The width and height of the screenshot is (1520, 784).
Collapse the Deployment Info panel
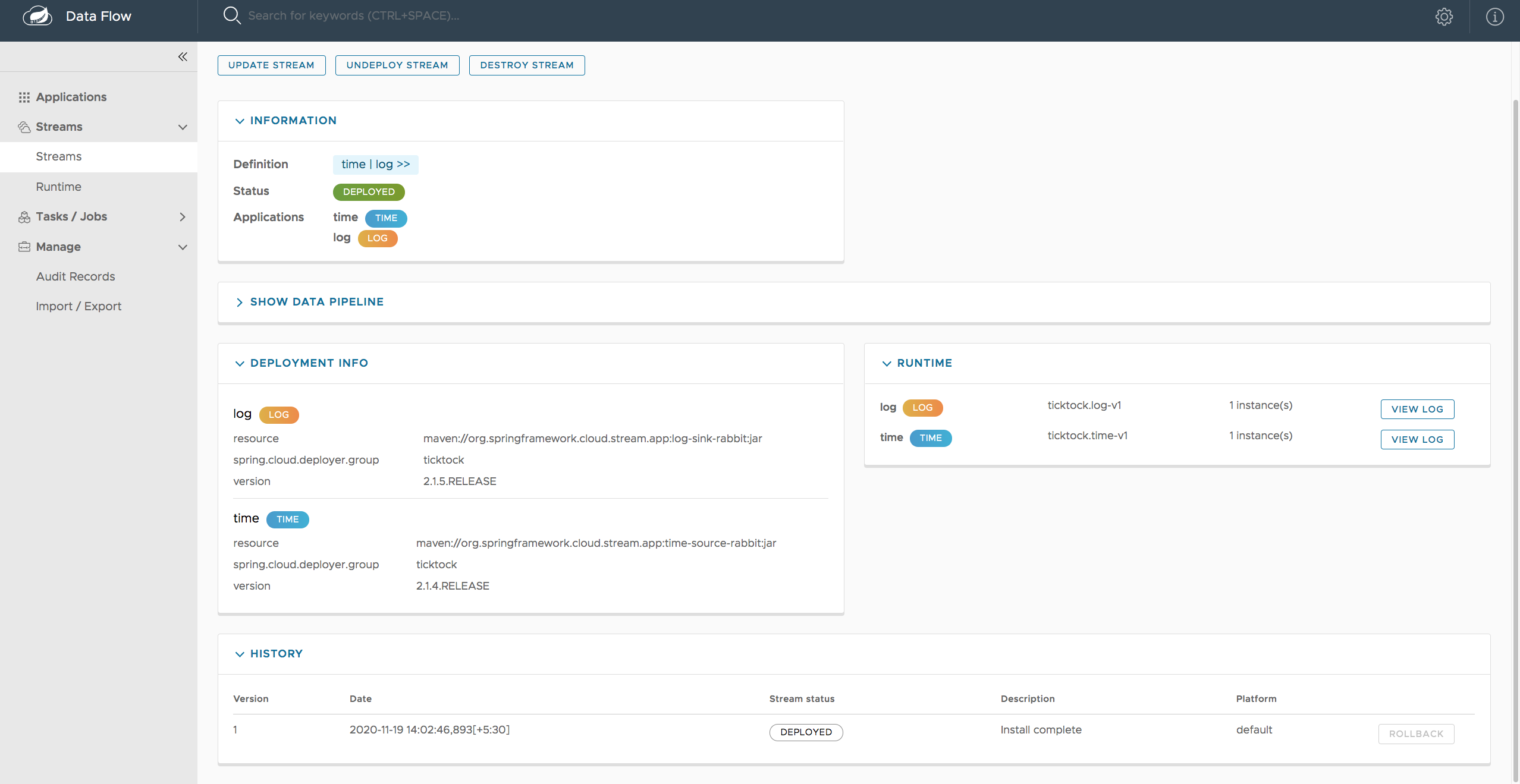pos(240,363)
